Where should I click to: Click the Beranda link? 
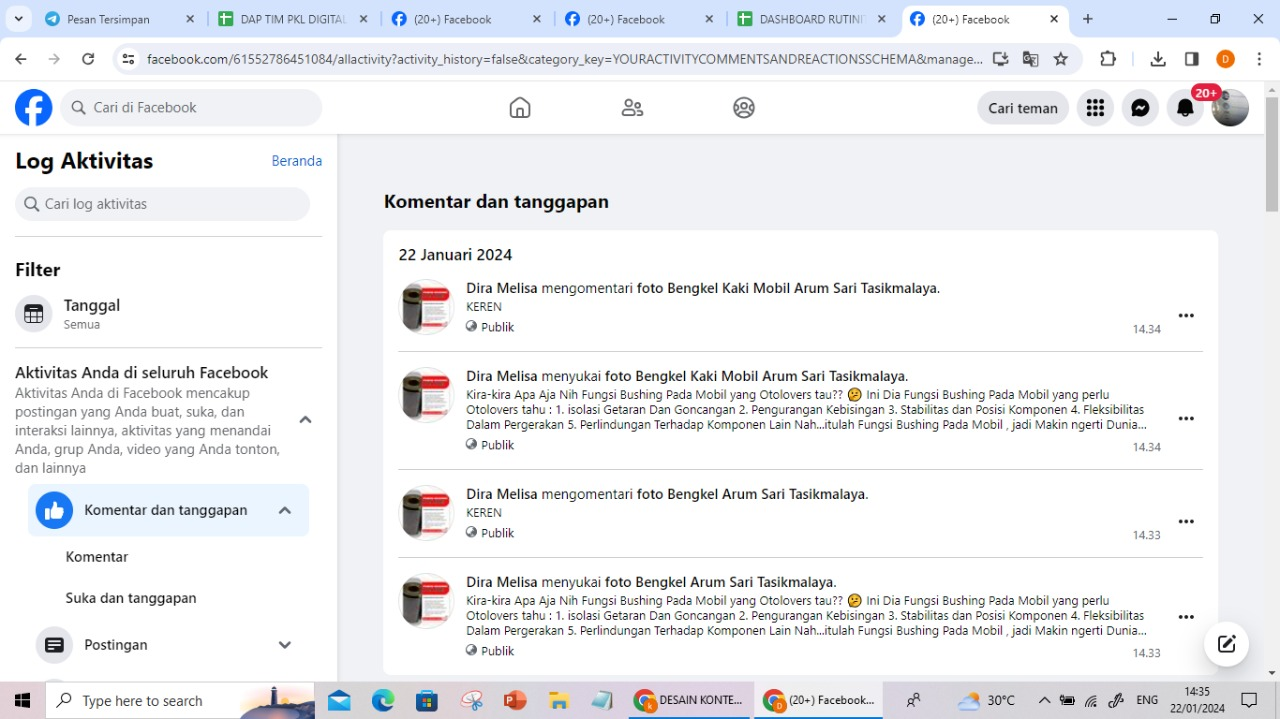click(x=297, y=161)
